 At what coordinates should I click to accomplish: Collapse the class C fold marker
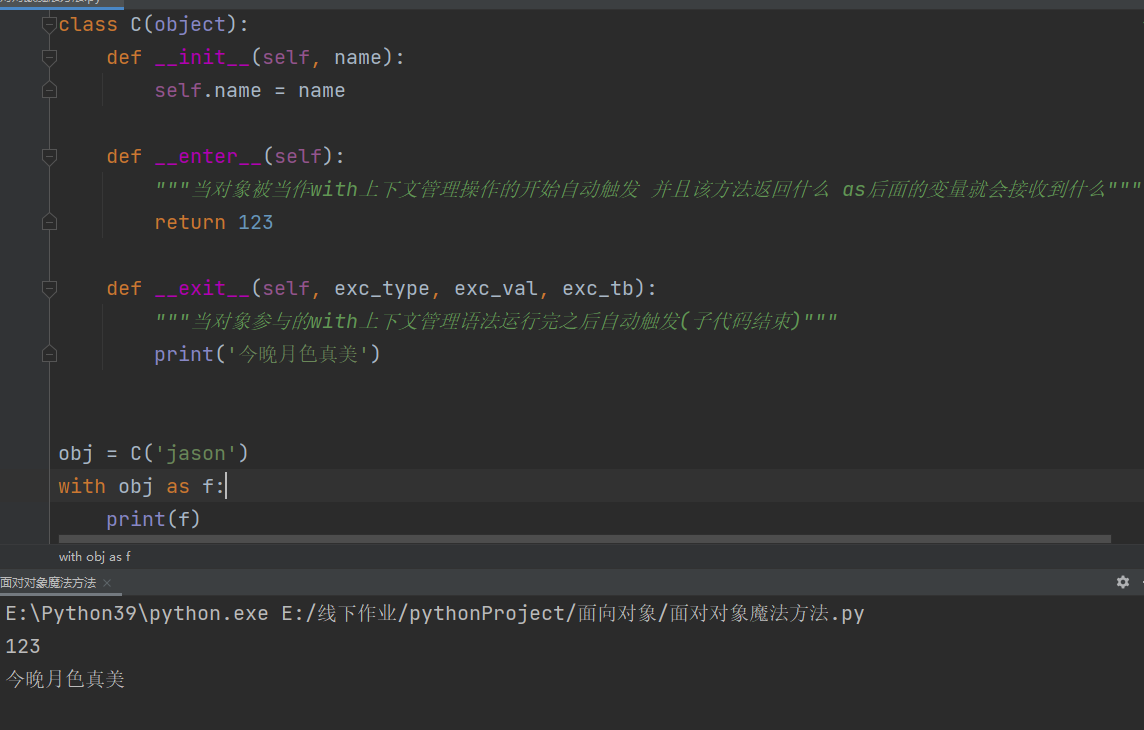pos(50,24)
